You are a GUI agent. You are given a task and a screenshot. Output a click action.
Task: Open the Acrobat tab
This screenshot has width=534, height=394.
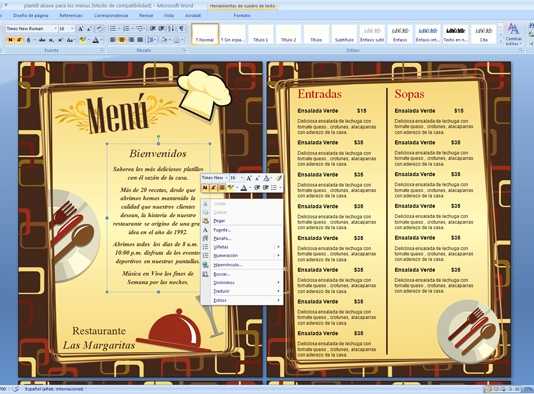192,15
